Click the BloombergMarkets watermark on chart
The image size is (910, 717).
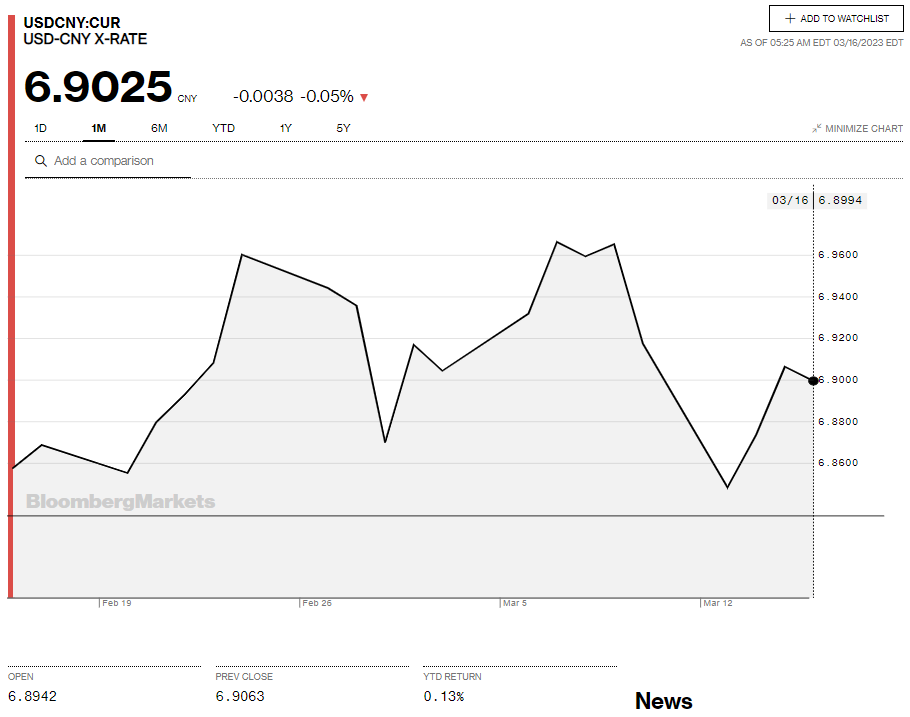(120, 501)
